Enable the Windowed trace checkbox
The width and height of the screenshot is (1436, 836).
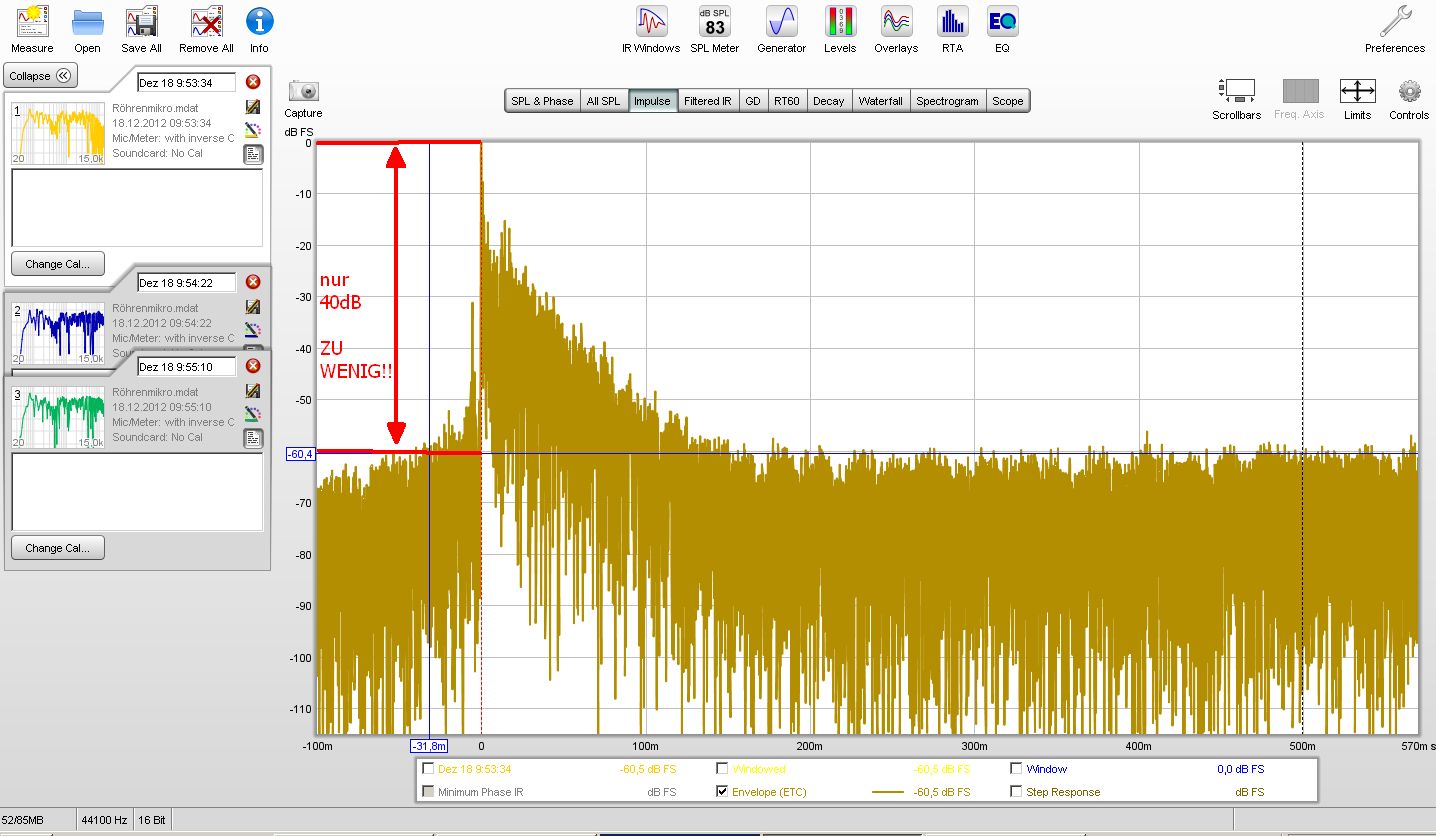pos(723,769)
